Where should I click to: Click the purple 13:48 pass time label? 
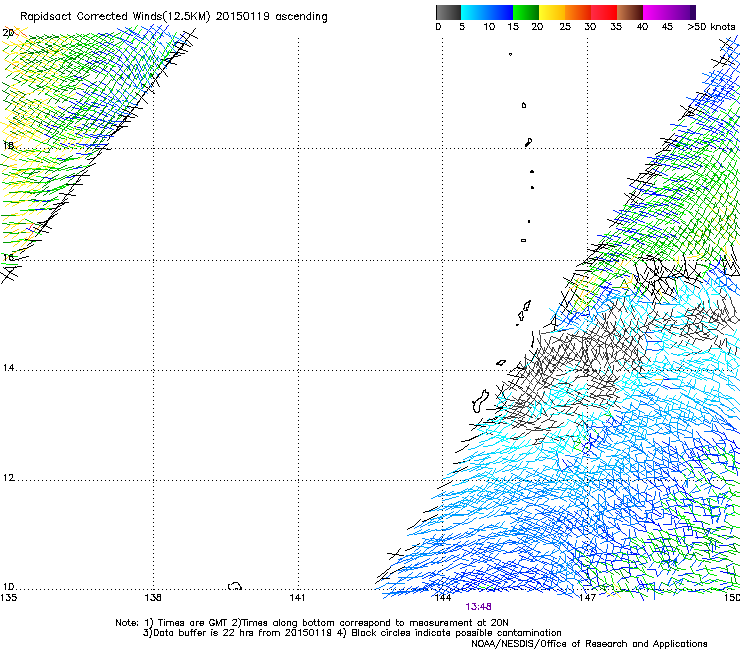(478, 607)
